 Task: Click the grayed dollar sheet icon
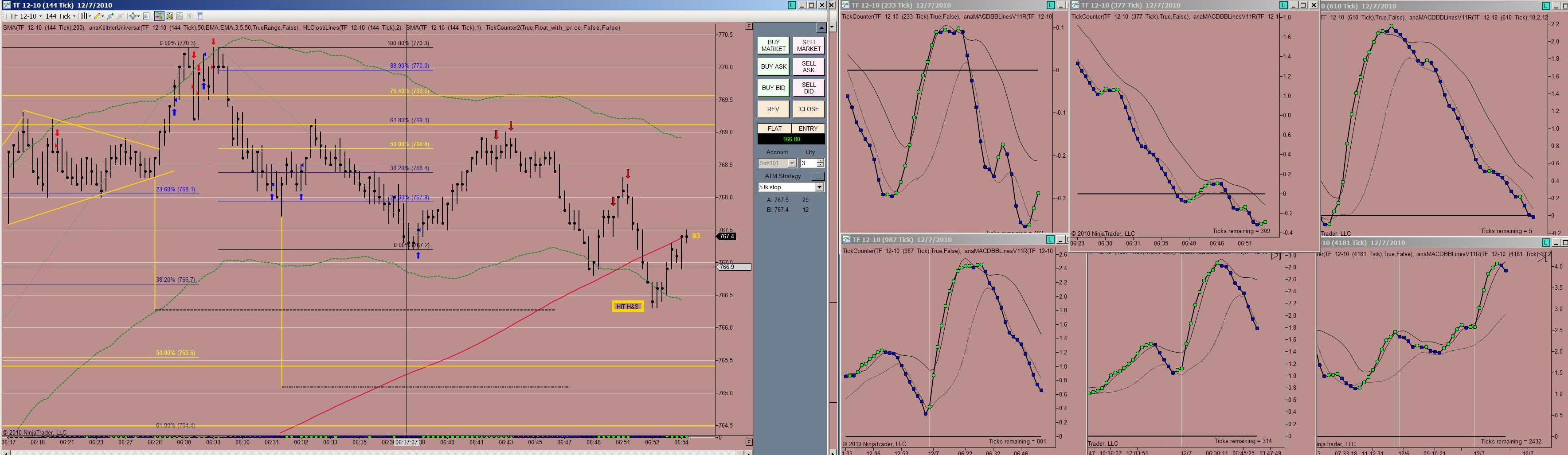coord(190,16)
